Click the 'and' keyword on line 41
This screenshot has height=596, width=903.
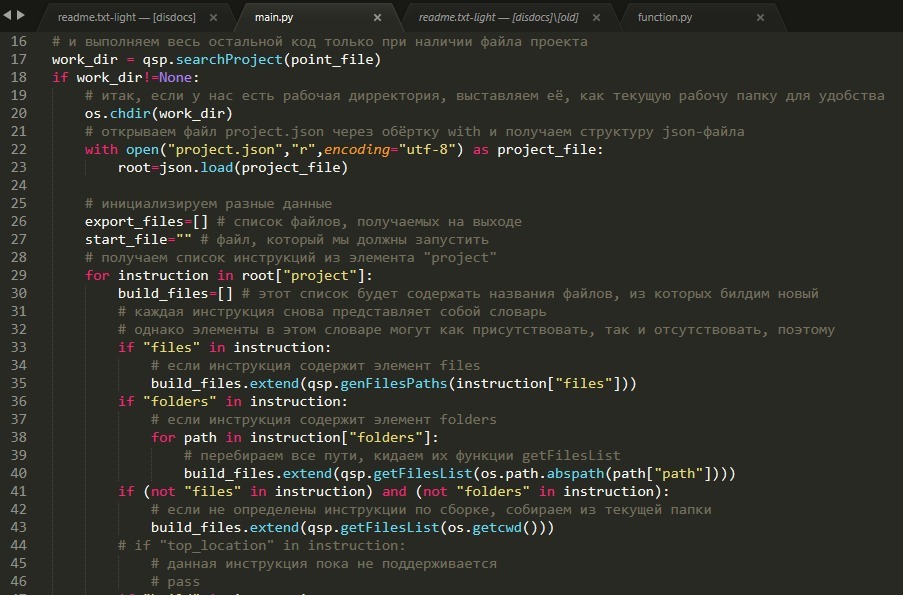pyautogui.click(x=394, y=491)
